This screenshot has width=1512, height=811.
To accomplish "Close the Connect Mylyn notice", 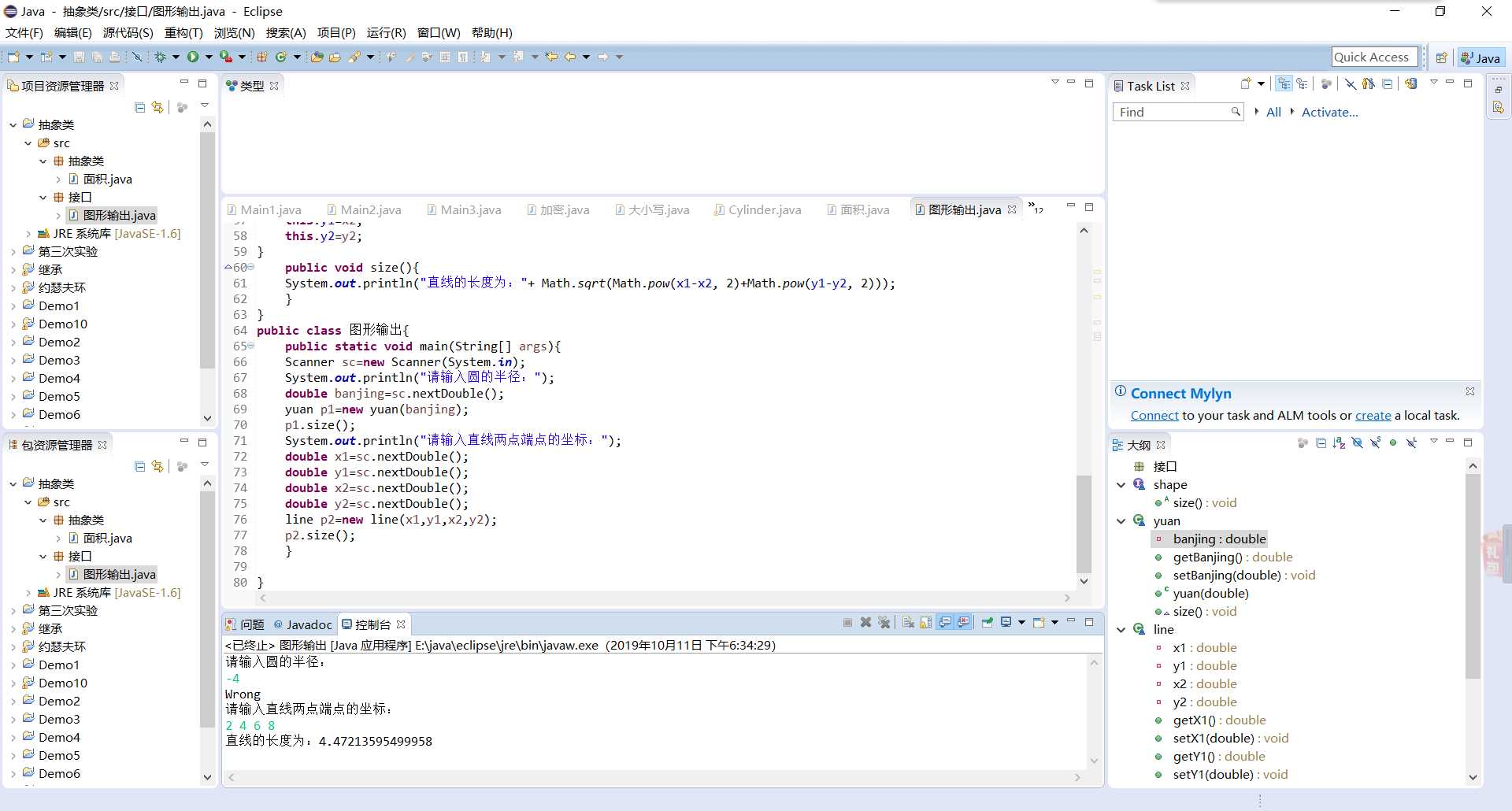I will [1470, 391].
